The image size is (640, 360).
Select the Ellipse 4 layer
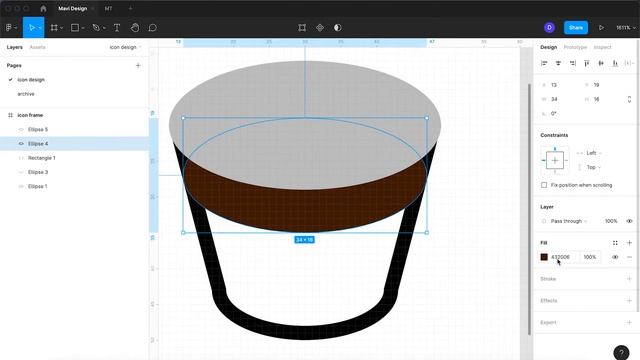tap(74, 144)
